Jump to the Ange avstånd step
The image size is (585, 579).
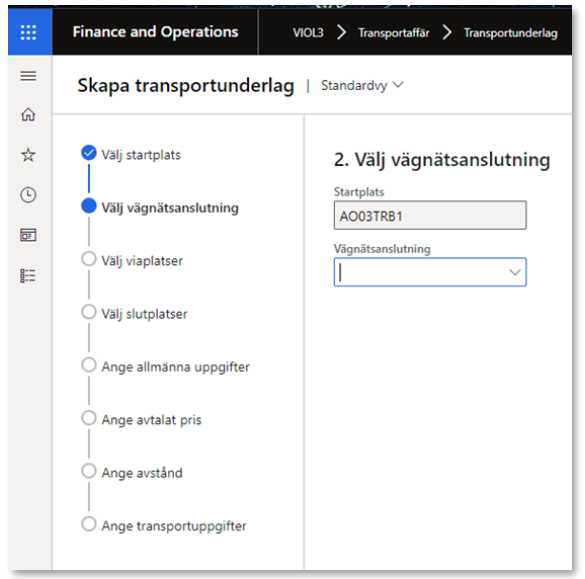click(142, 473)
